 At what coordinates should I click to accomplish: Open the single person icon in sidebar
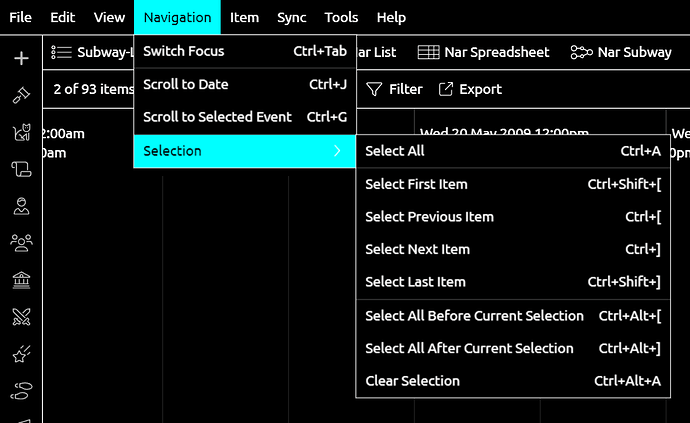[21, 206]
